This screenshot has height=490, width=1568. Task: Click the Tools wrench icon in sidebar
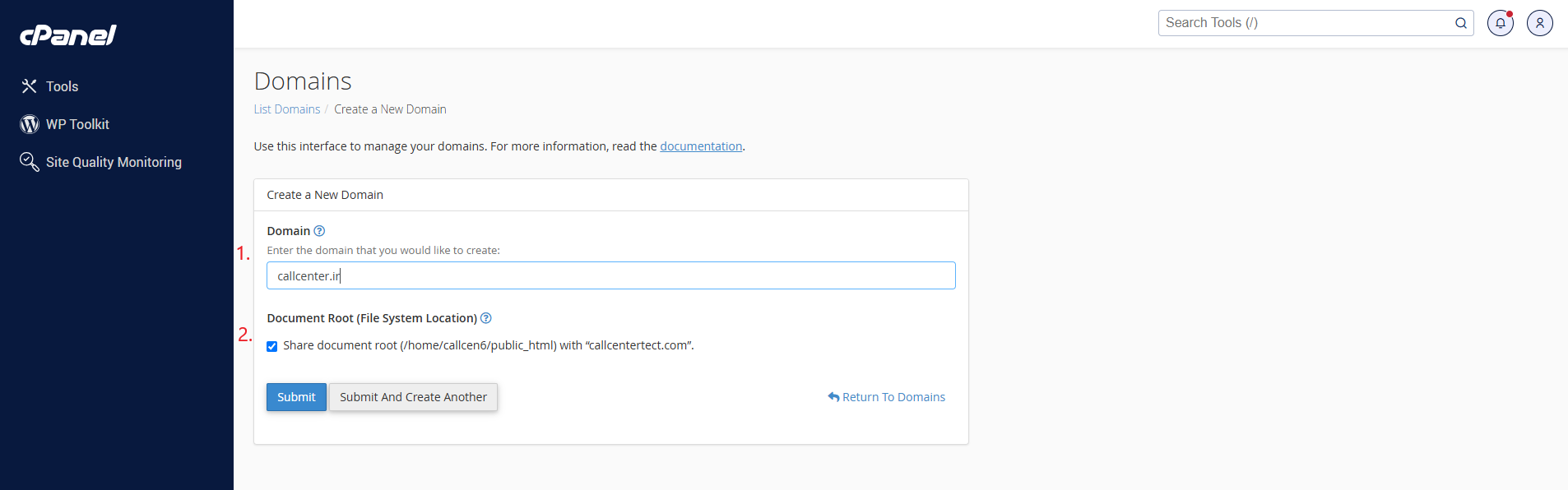coord(30,86)
